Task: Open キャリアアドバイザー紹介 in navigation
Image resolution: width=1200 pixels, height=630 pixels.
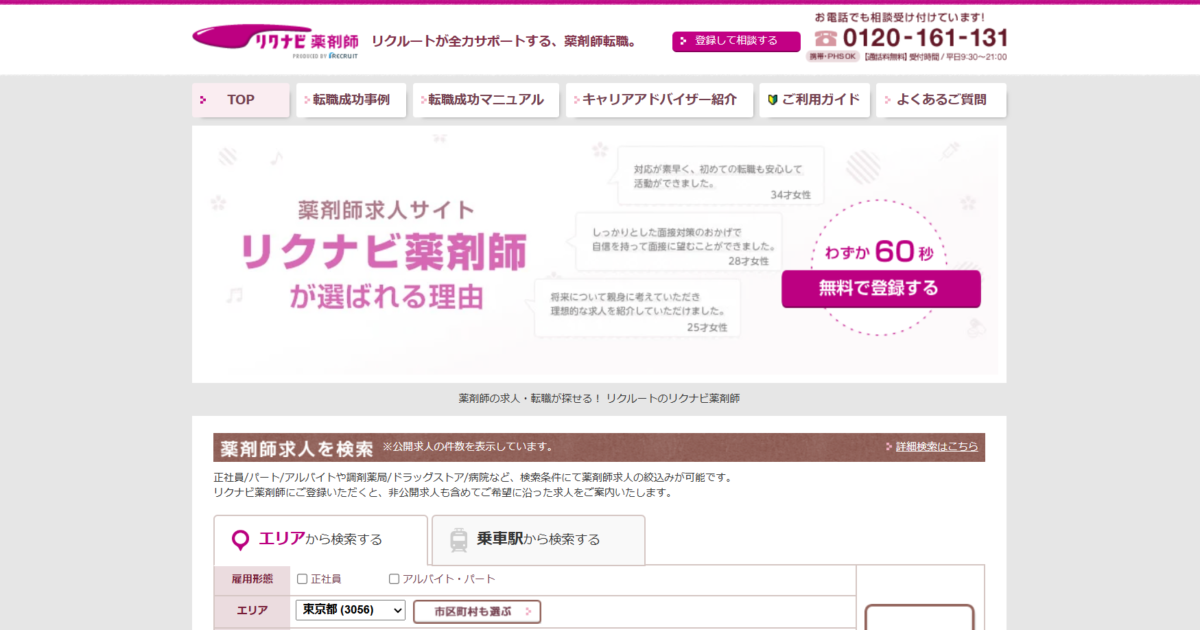Action: tap(659, 100)
